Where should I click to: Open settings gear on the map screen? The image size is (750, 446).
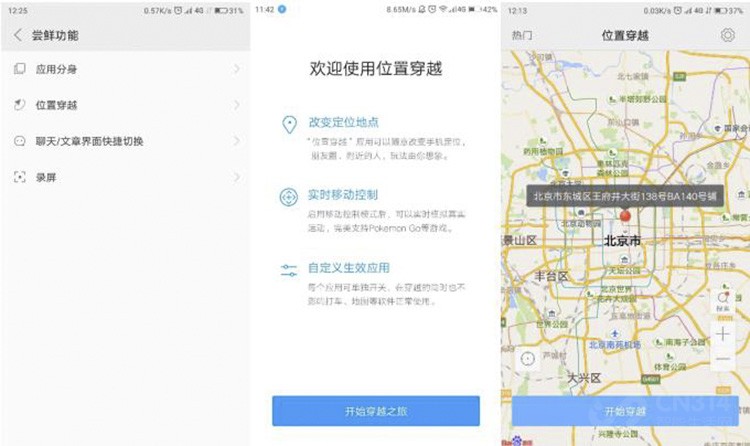point(727,35)
